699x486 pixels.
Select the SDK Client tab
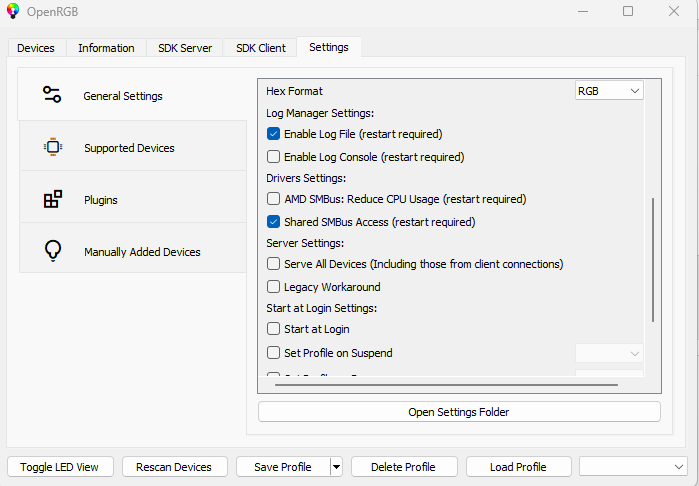tap(261, 48)
